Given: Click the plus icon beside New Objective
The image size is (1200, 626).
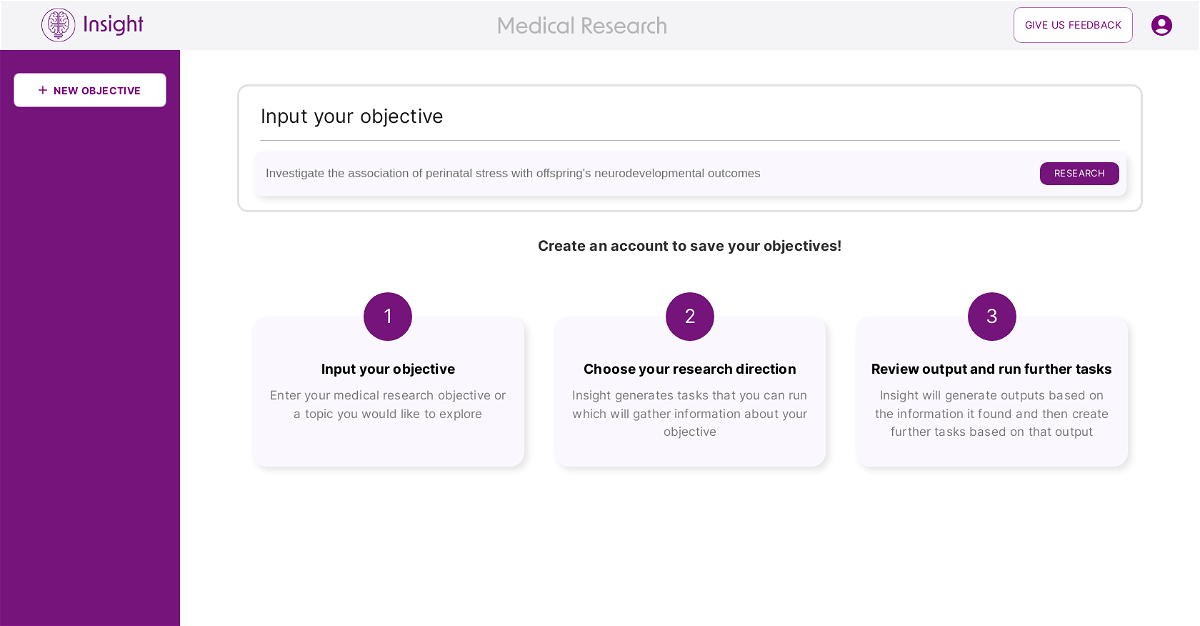Looking at the screenshot, I should pyautogui.click(x=43, y=90).
